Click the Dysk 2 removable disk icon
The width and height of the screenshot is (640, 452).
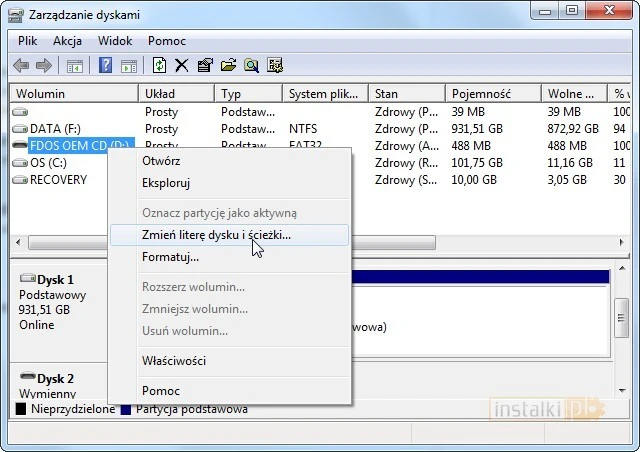pos(27,376)
